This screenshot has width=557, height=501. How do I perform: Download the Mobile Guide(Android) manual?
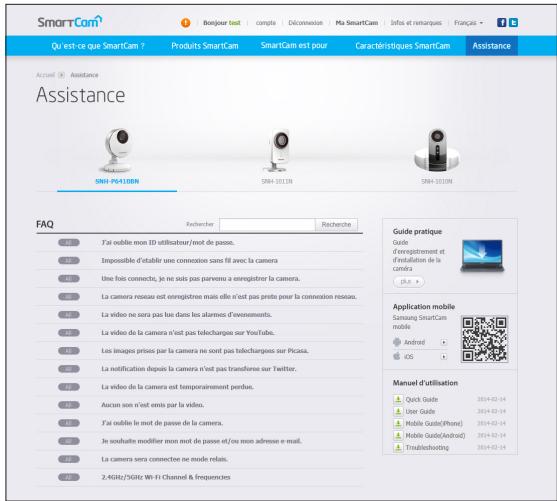(435, 436)
